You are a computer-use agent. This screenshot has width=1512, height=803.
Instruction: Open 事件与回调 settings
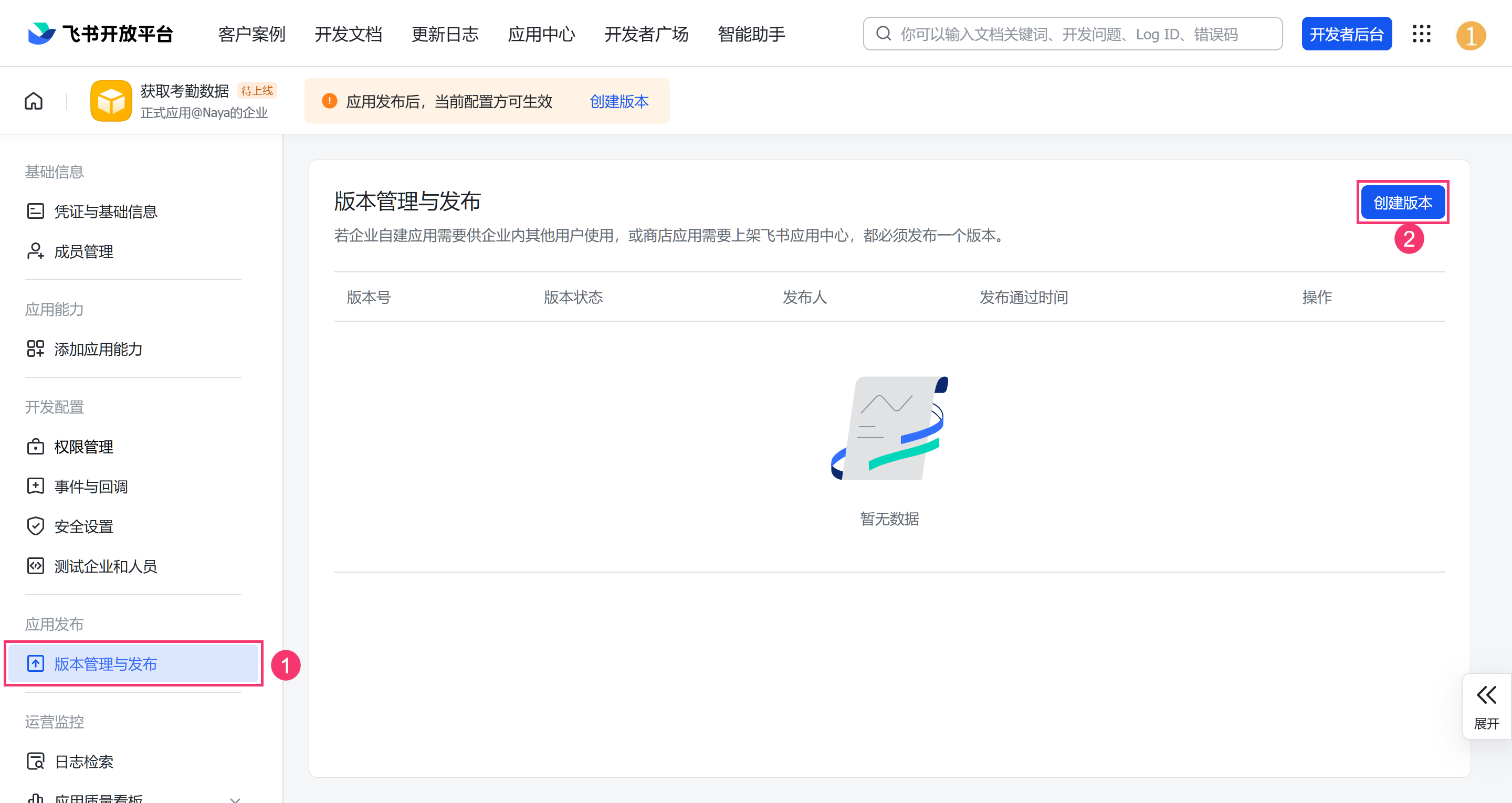pos(91,487)
